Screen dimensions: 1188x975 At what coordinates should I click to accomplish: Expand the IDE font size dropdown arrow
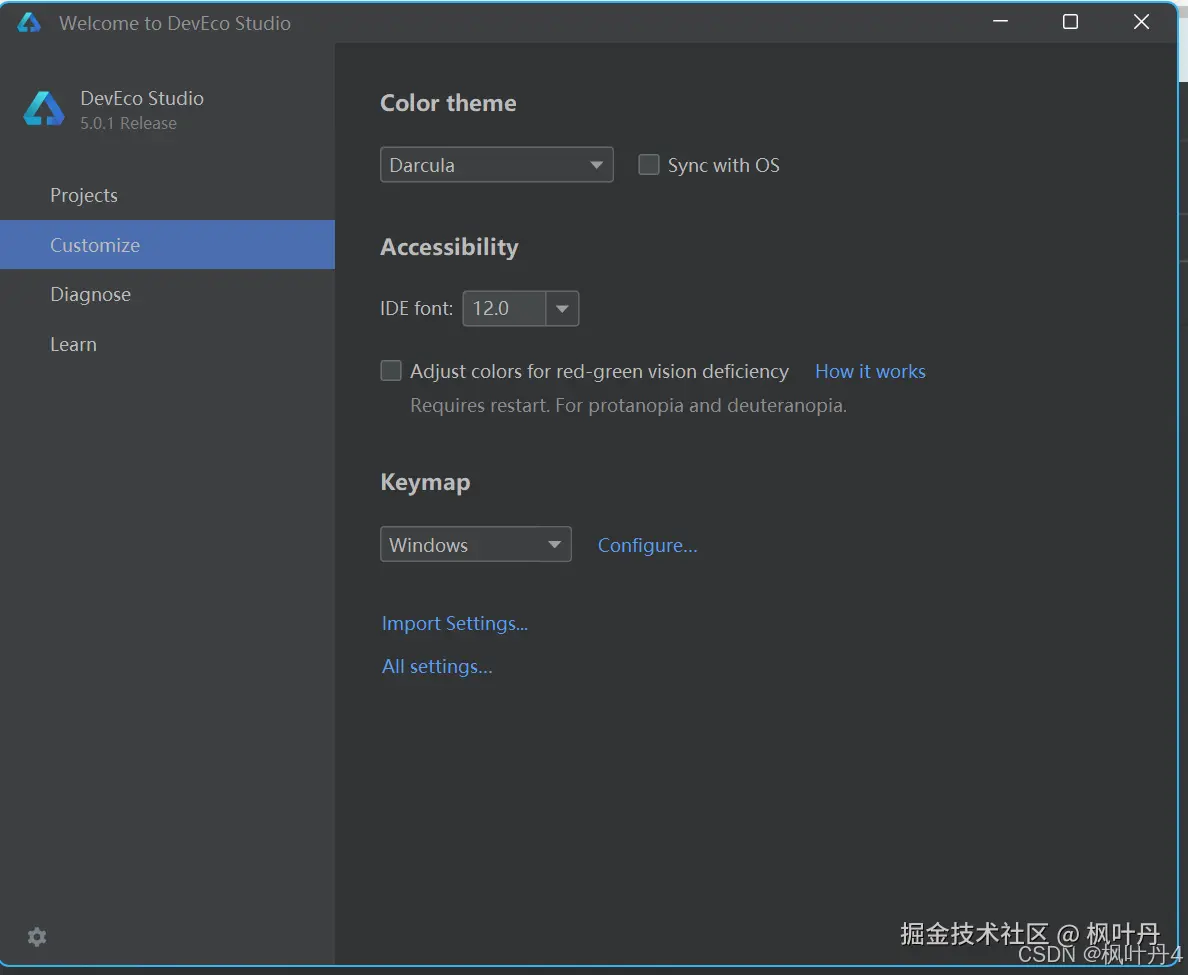click(x=562, y=308)
